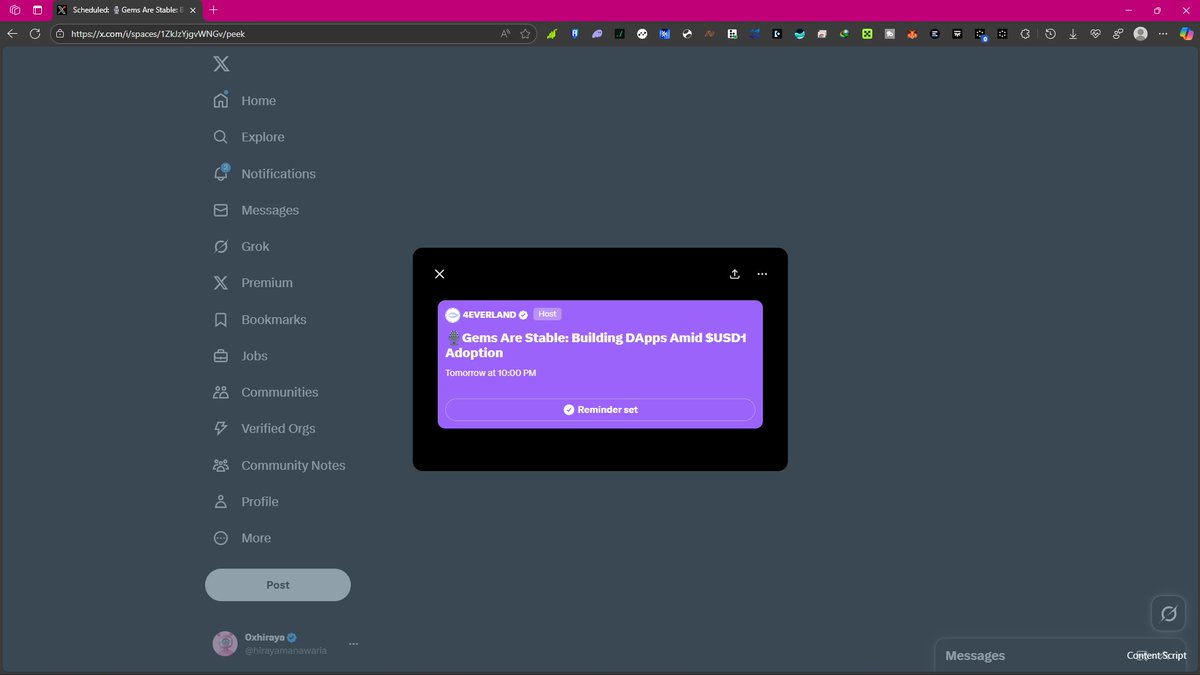Click the Bookmarks icon in sidebar
This screenshot has height=675, width=1200.
pos(221,320)
